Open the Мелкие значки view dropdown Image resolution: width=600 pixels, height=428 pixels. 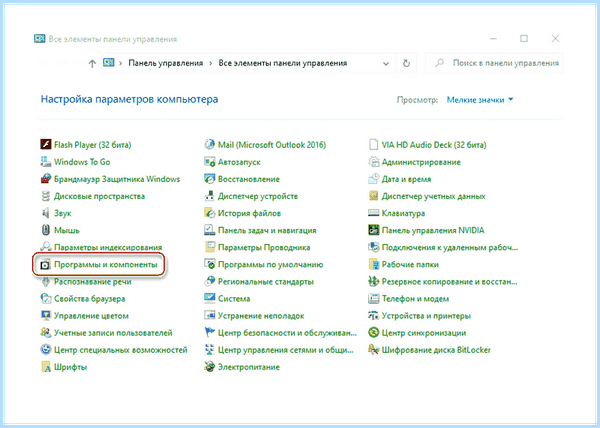480,100
